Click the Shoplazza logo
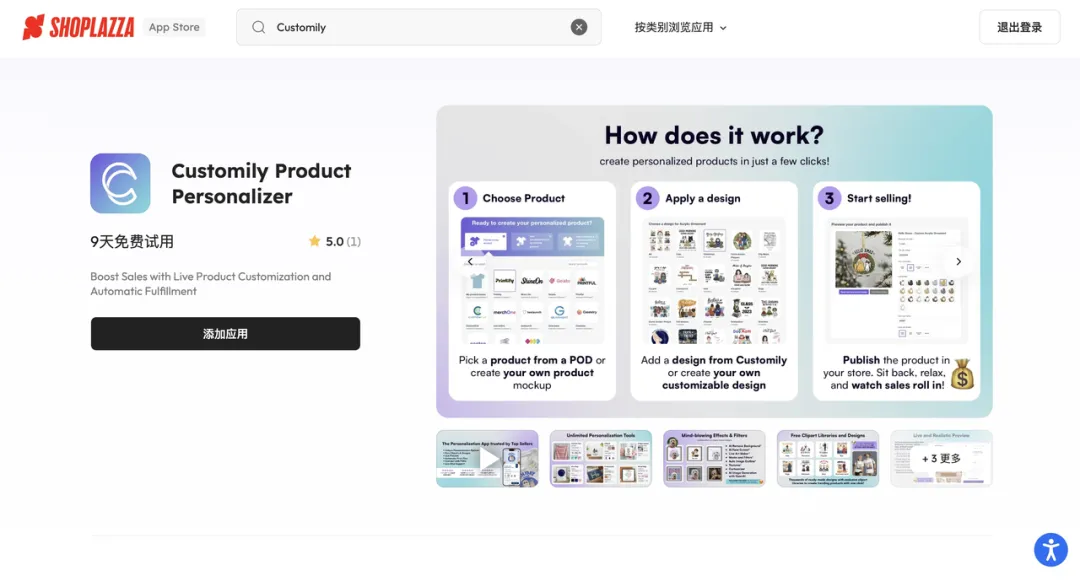The width and height of the screenshot is (1080, 581). click(x=79, y=27)
